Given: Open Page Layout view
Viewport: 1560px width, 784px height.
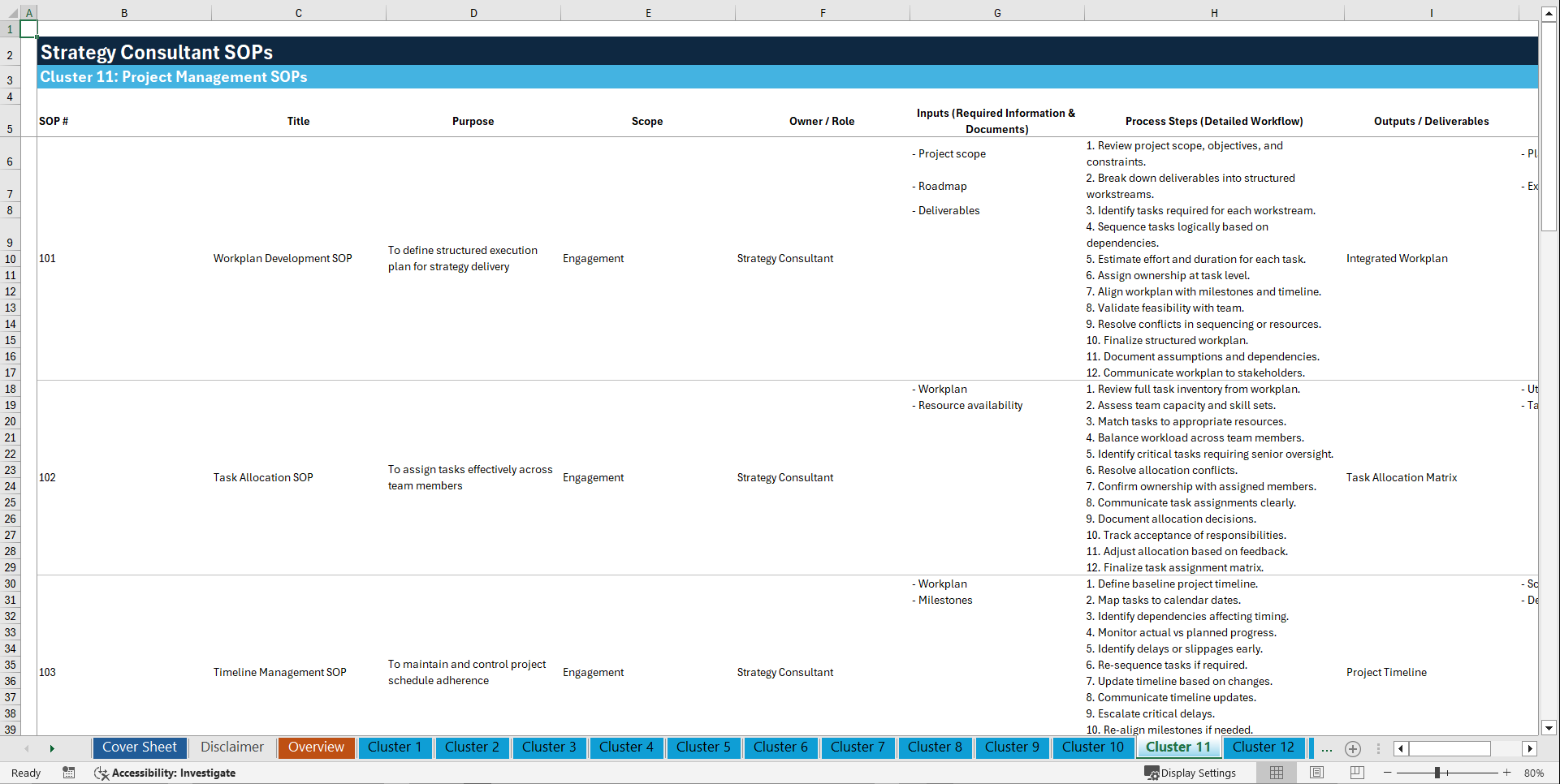Looking at the screenshot, I should pos(1316,773).
